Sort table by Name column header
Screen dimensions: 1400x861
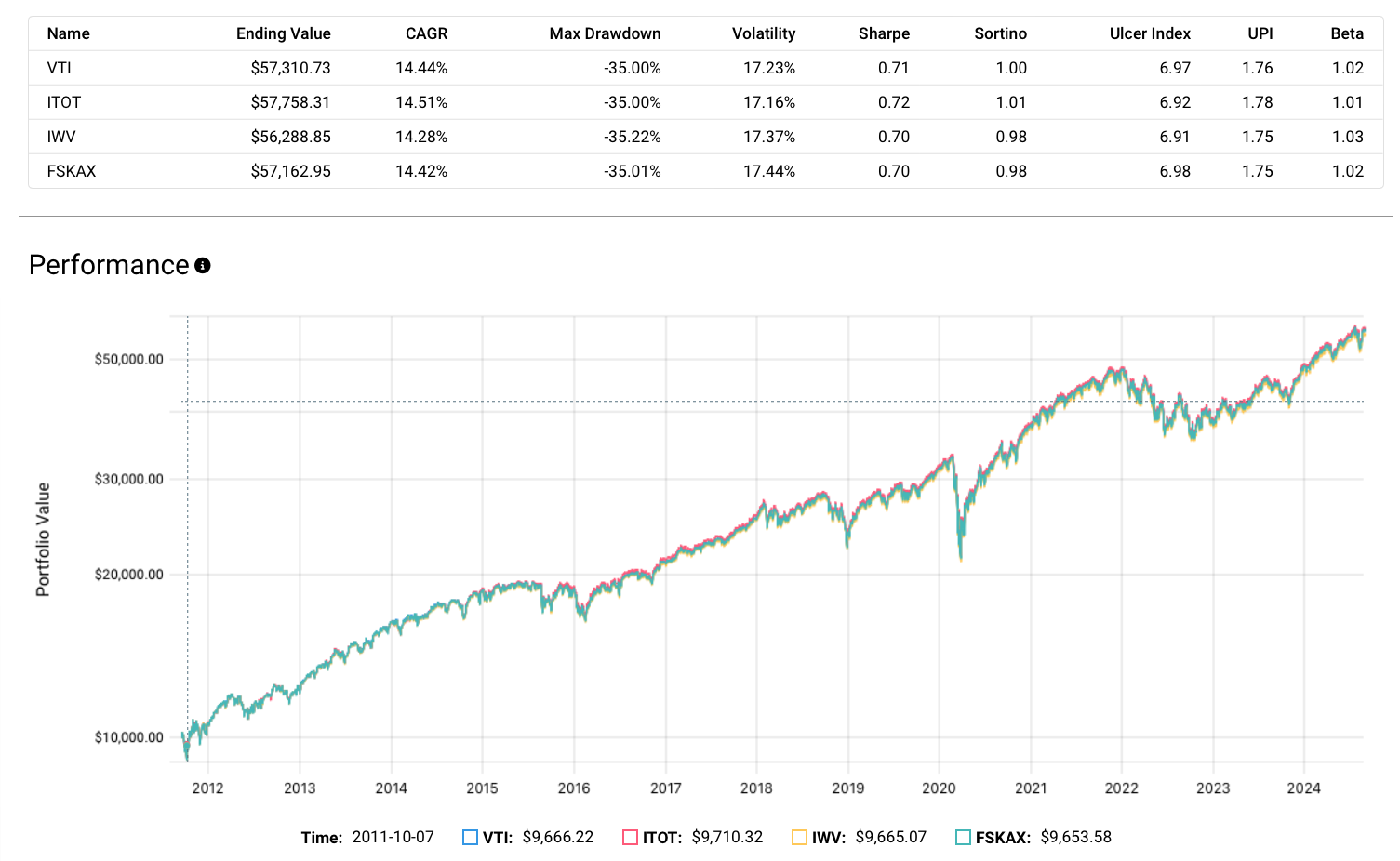tap(69, 33)
